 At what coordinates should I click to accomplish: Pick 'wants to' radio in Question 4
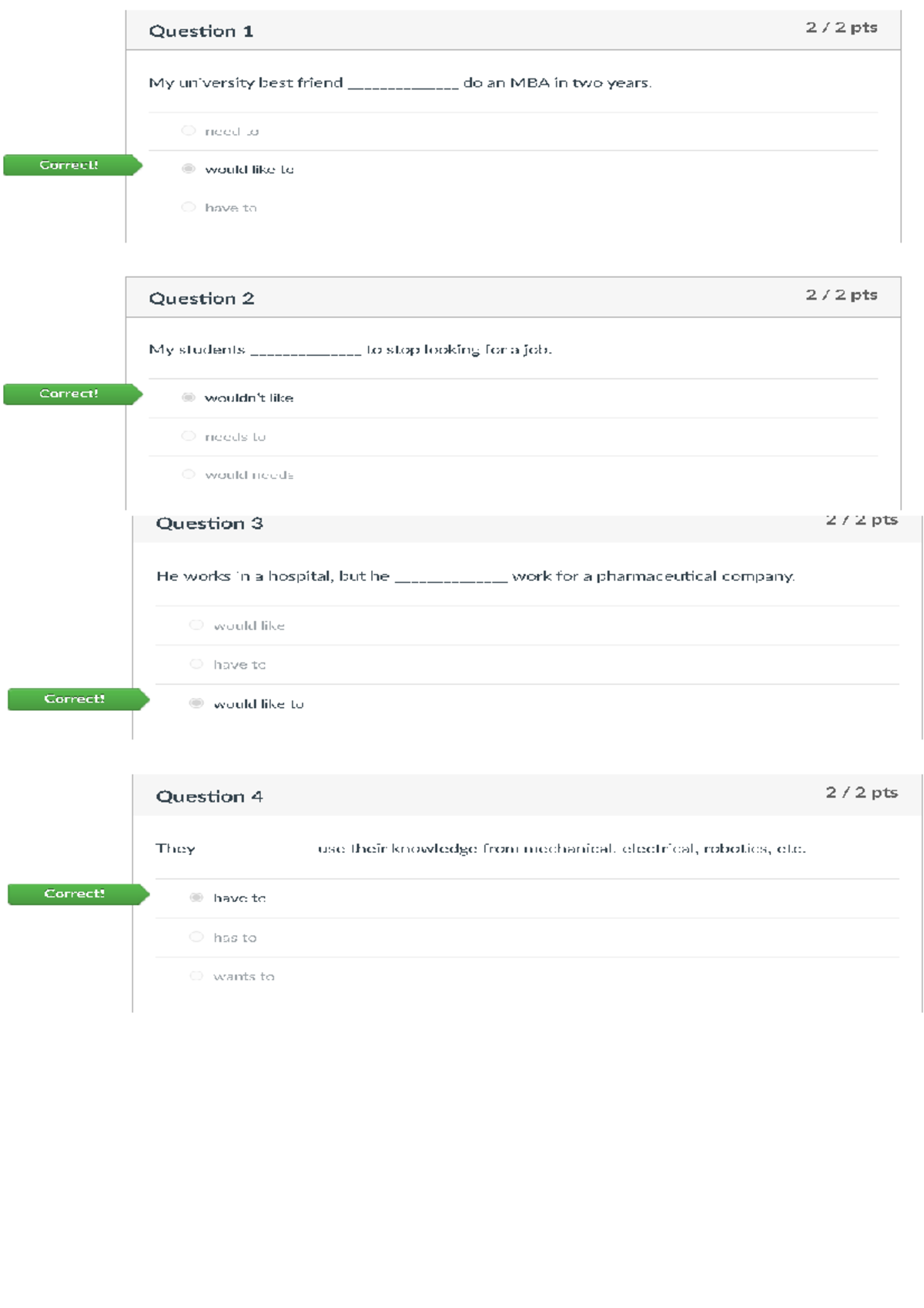(x=196, y=976)
